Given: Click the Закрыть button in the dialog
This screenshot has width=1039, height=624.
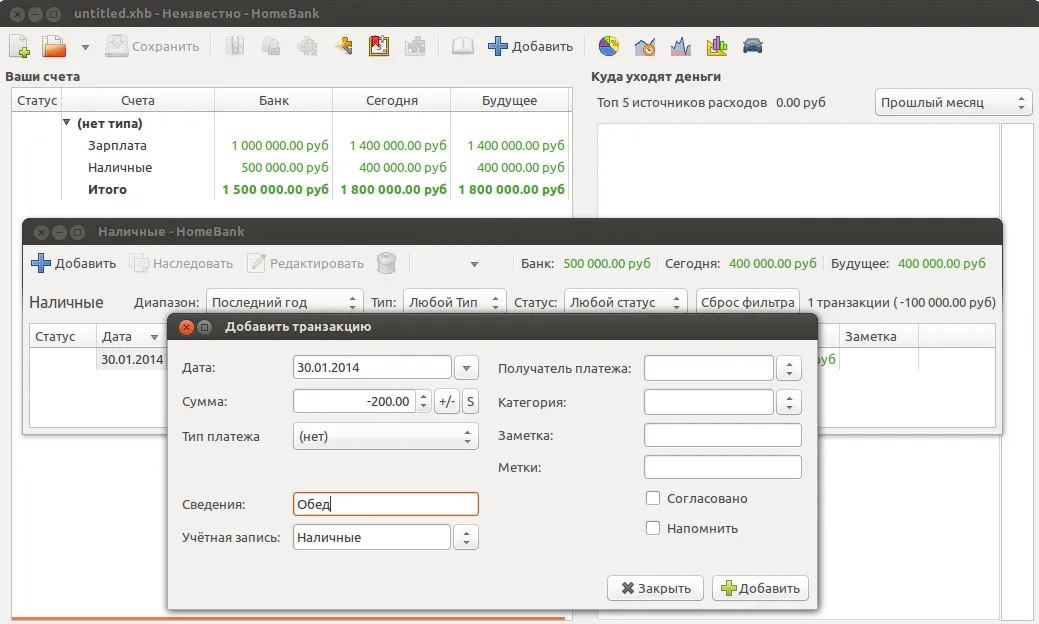Looking at the screenshot, I should click(655, 588).
